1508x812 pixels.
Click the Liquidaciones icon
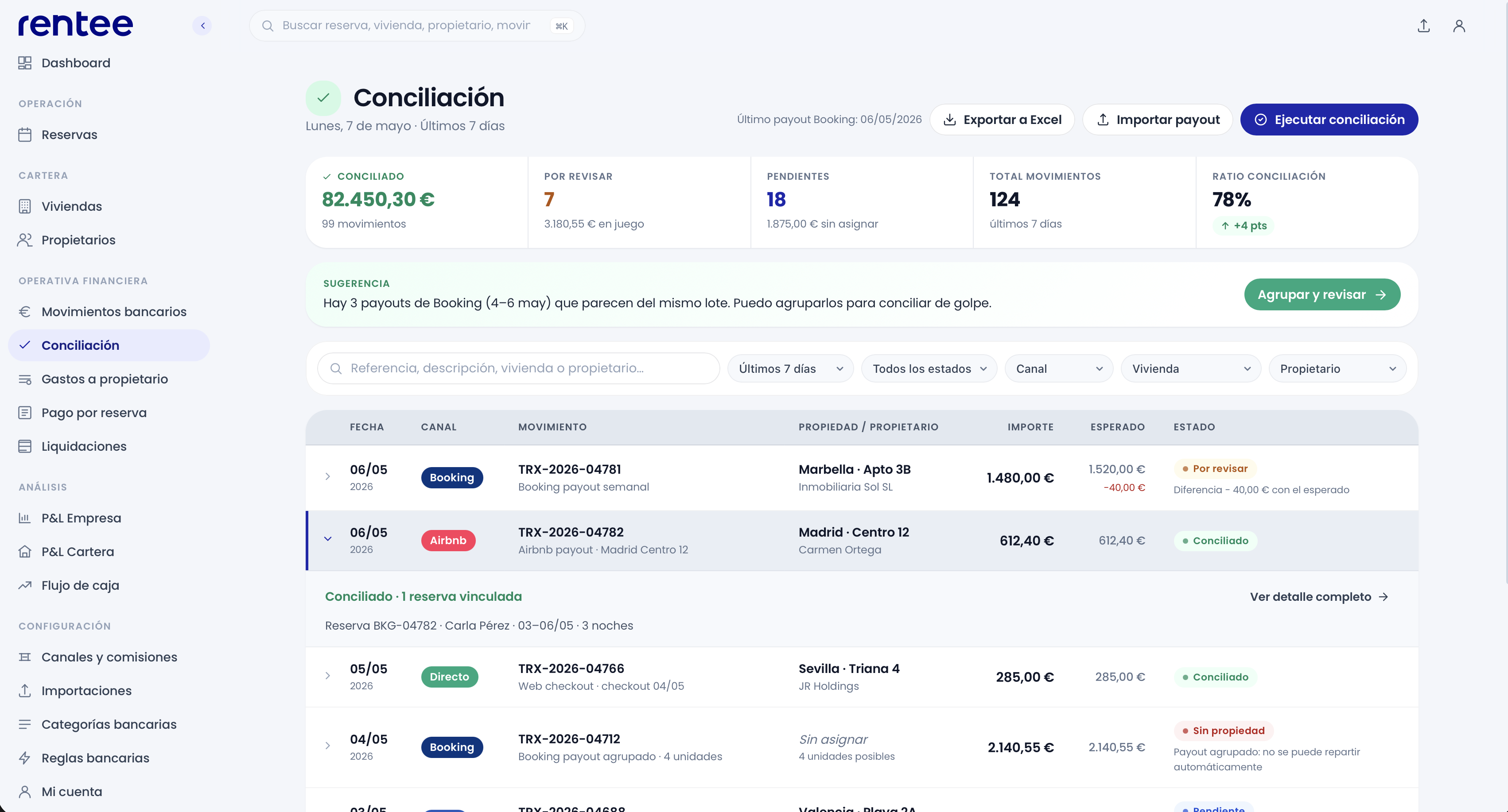tap(25, 446)
